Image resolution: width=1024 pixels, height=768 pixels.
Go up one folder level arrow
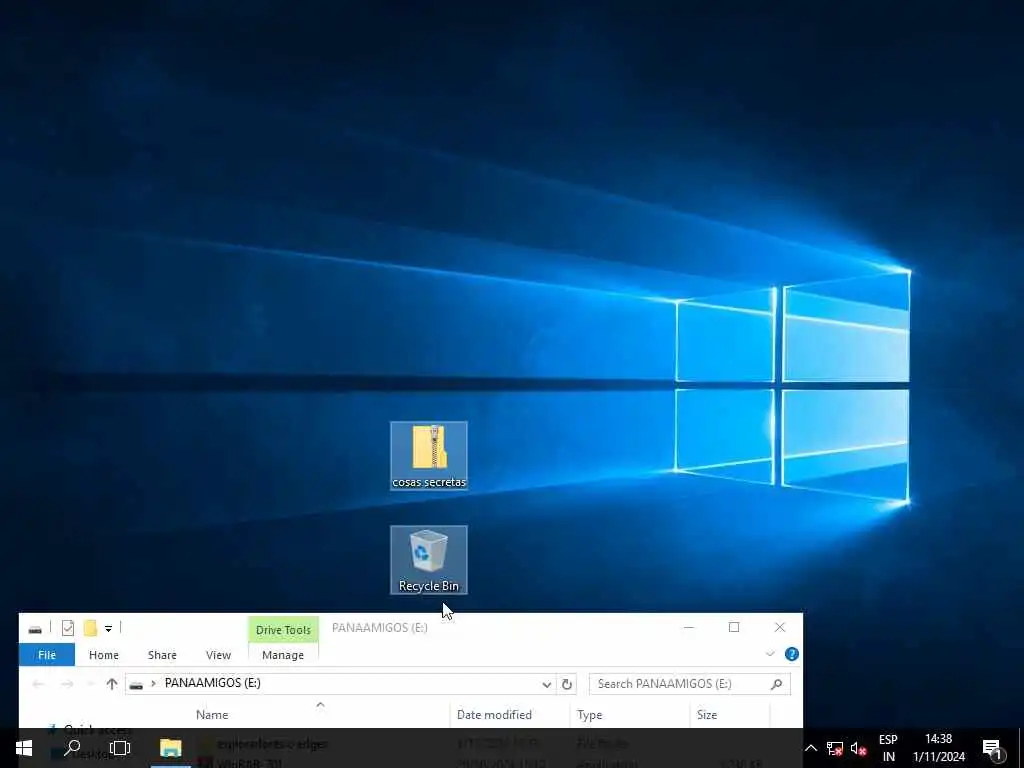[x=112, y=684]
